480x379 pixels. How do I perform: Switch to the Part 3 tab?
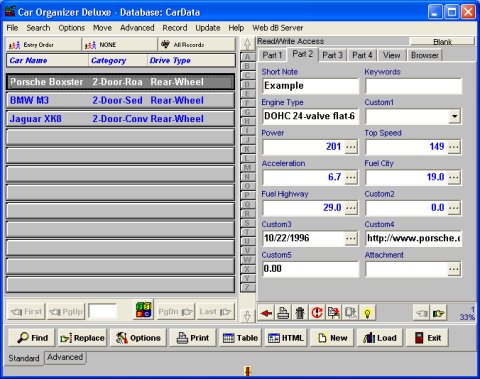332,55
